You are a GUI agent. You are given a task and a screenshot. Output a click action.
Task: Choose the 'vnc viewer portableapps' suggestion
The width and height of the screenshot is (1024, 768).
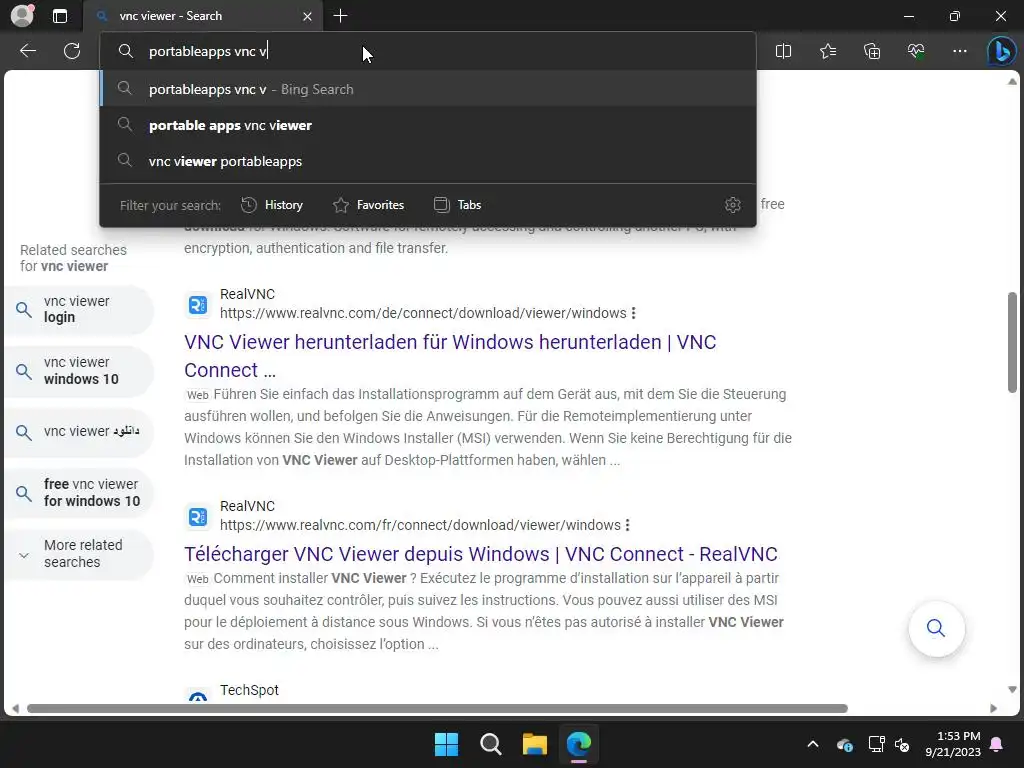[428, 161]
